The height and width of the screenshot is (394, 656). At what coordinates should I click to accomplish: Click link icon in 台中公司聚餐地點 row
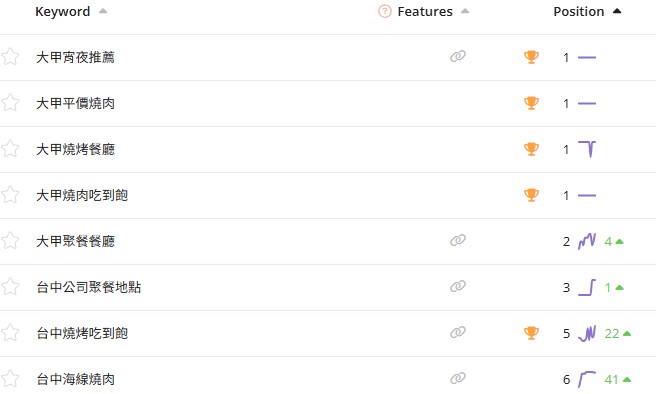[458, 286]
